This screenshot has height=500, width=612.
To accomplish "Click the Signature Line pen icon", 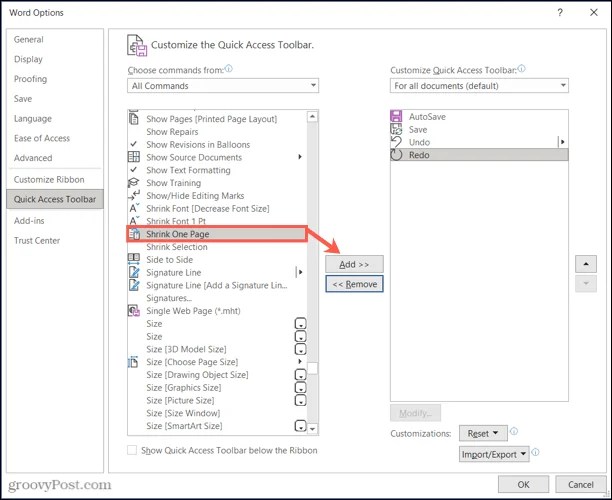I will coord(134,272).
